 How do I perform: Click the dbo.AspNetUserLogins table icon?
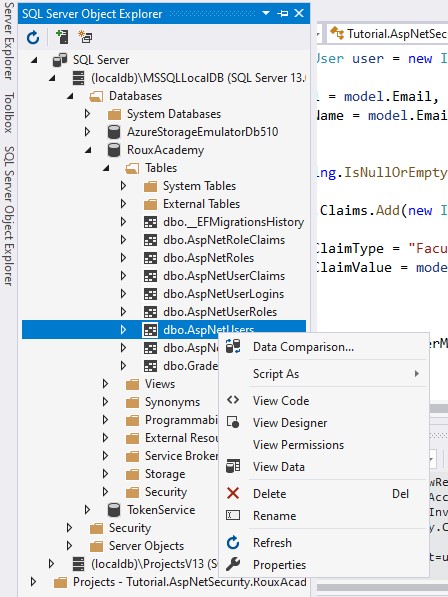pos(150,294)
